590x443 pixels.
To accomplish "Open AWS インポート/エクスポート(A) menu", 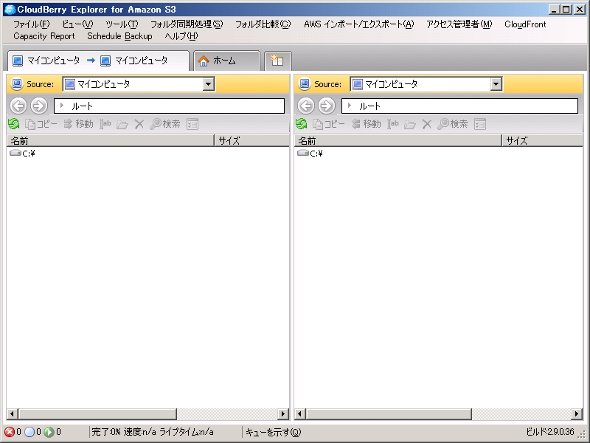I will tap(359, 24).
